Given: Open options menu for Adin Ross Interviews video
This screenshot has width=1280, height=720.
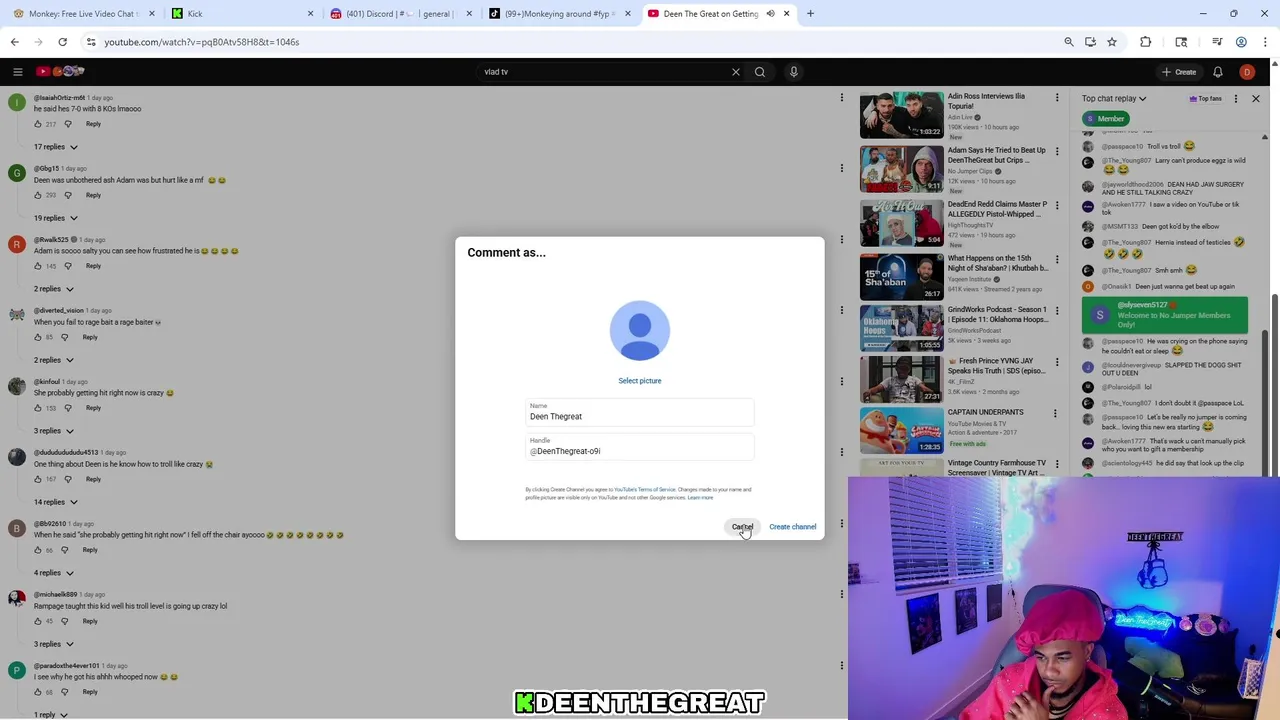Looking at the screenshot, I should point(1057,98).
